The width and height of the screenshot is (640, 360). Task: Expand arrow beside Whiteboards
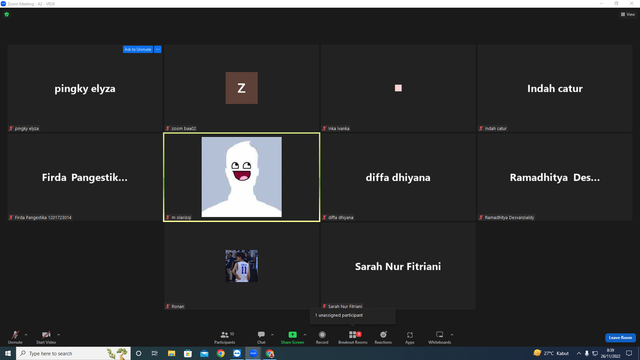click(452, 335)
